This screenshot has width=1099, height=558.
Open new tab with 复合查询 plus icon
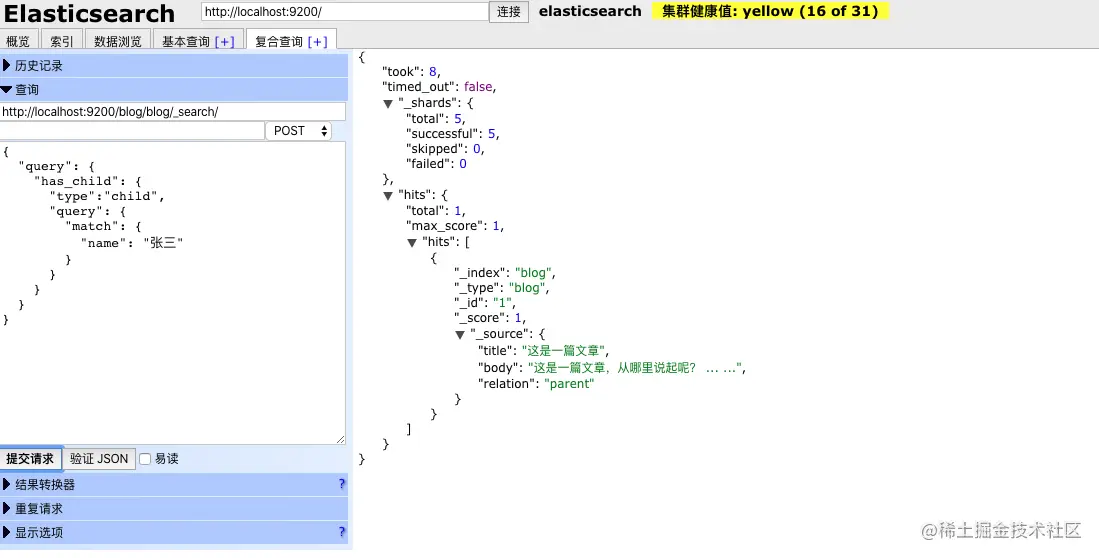click(317, 41)
